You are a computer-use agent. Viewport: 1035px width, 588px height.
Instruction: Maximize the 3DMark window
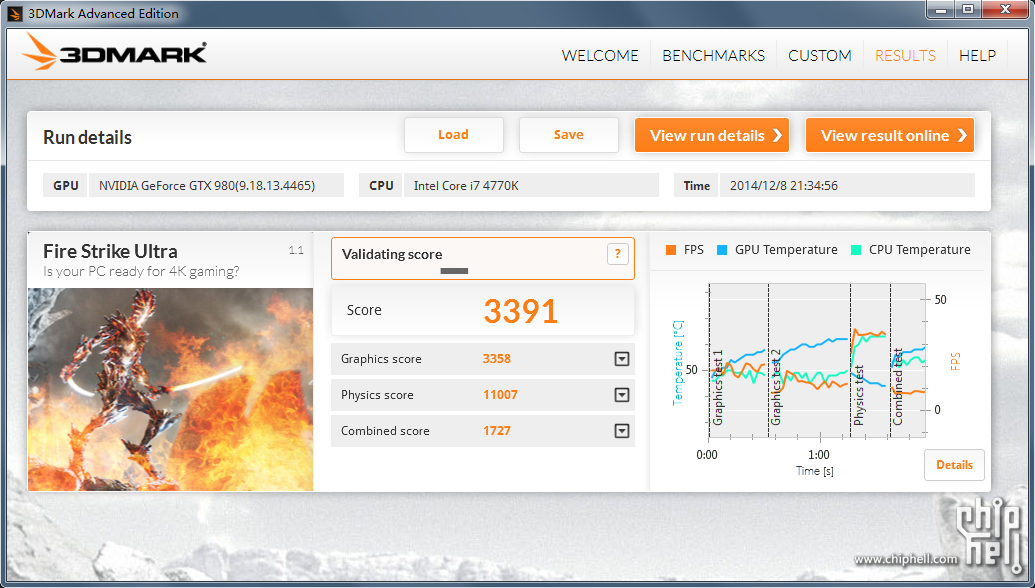(x=968, y=9)
